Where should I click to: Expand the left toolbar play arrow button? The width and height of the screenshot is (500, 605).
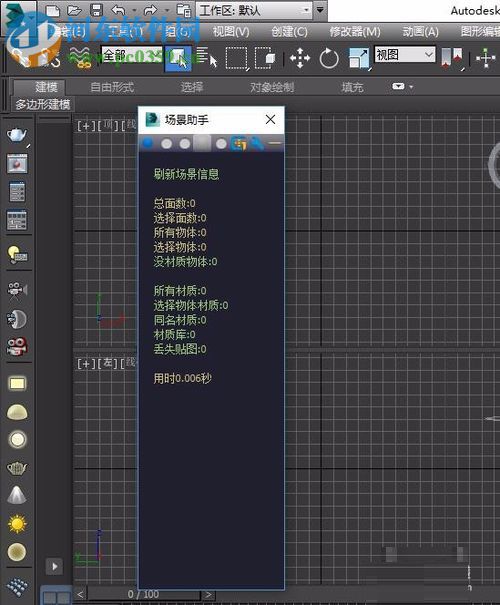pyautogui.click(x=54, y=566)
